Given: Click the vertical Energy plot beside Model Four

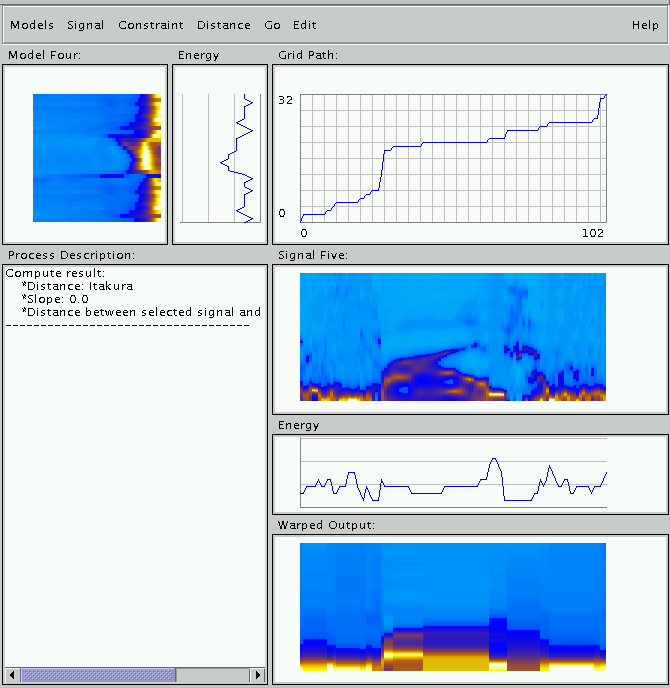Looking at the screenshot, I should tap(220, 157).
